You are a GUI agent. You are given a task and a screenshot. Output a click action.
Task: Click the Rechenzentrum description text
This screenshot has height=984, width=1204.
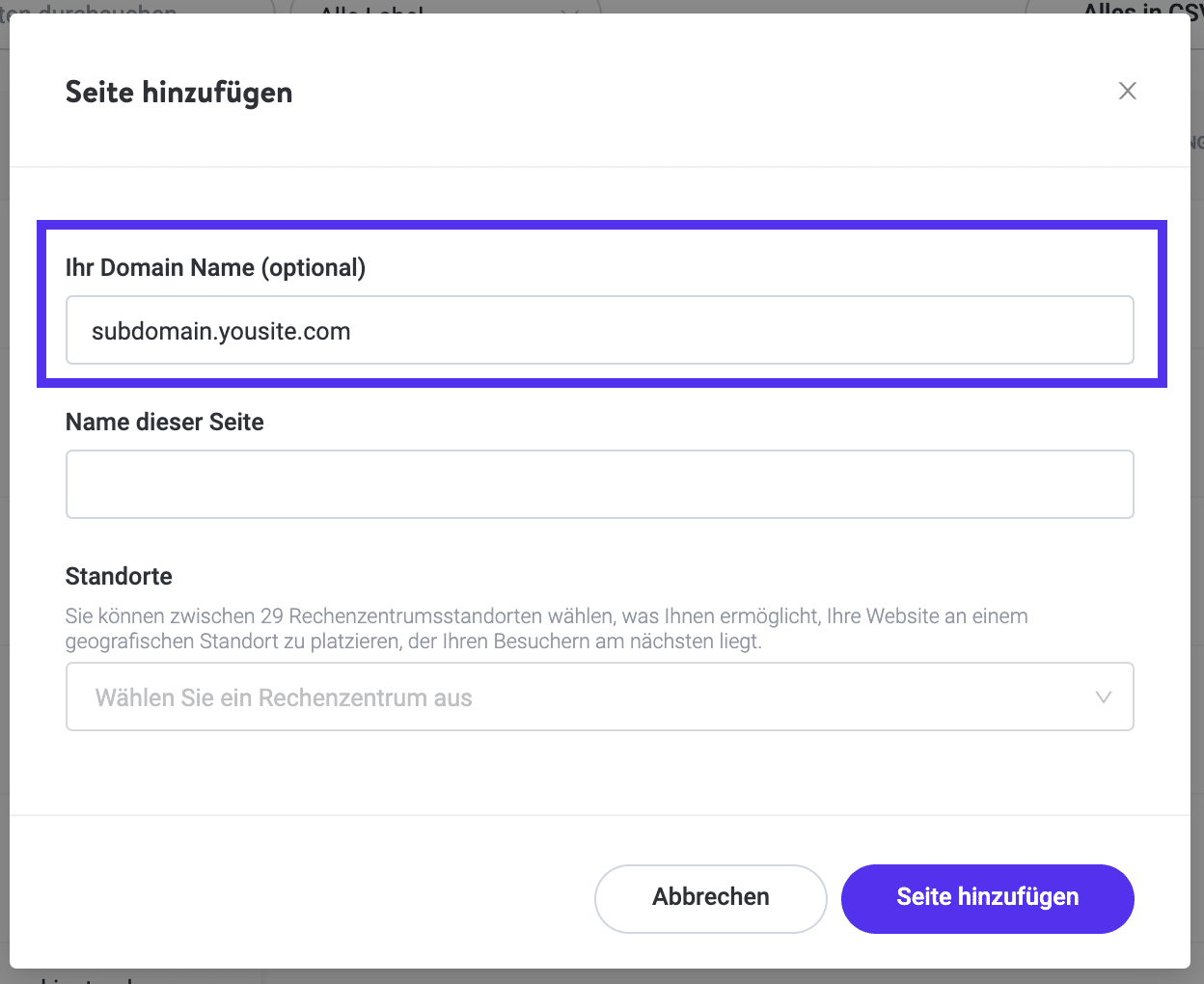tap(546, 627)
